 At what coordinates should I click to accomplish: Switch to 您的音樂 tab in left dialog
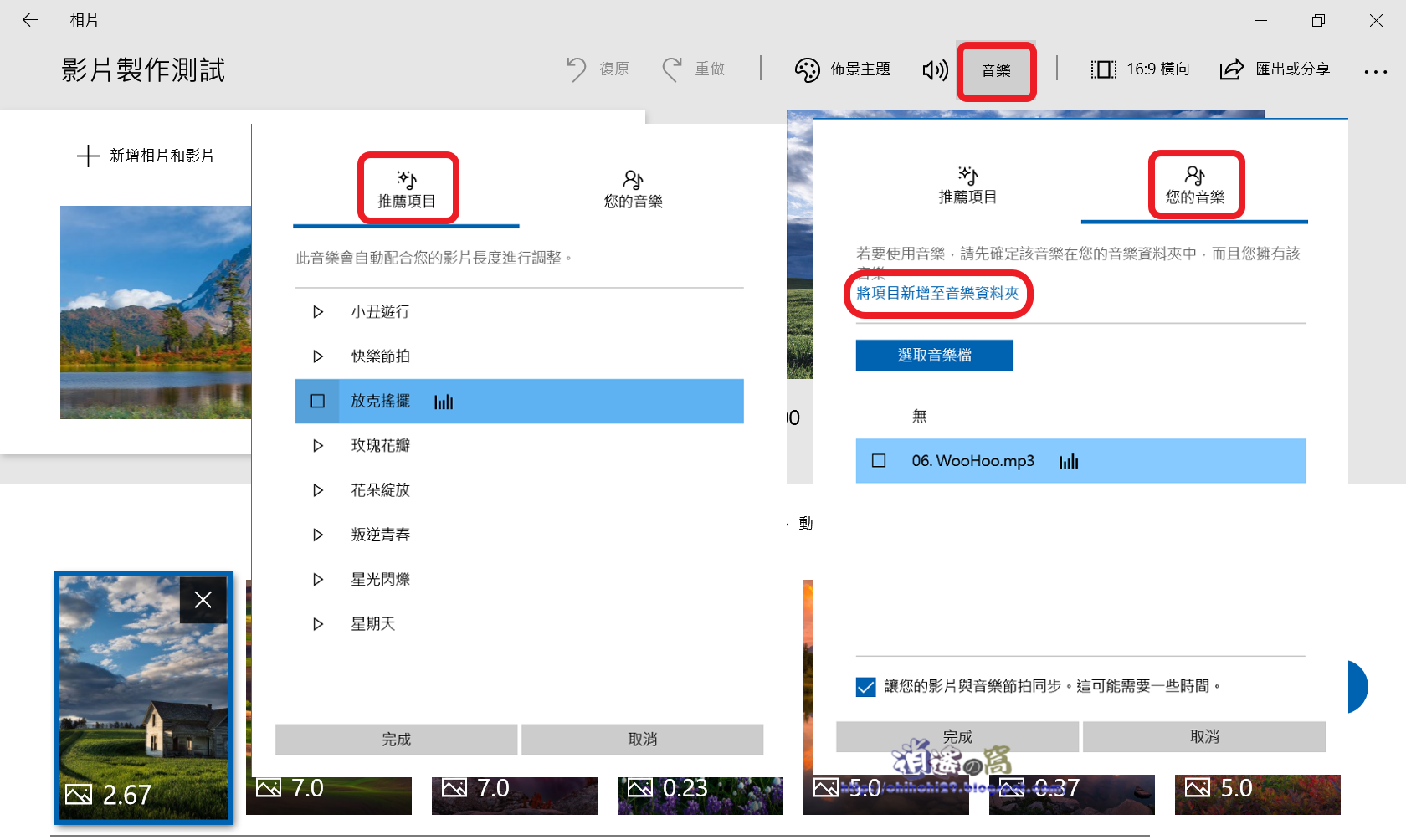pos(633,189)
